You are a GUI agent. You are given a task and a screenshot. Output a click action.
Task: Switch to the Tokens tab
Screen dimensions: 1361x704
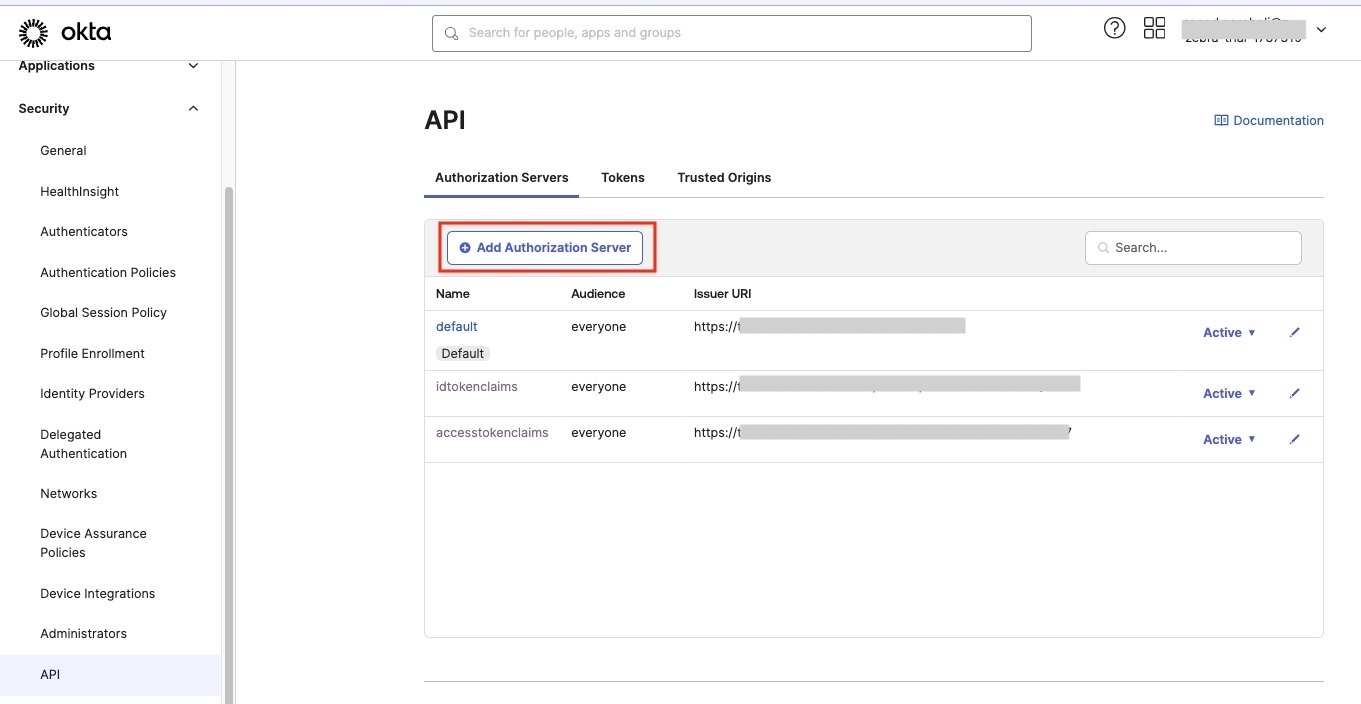(x=622, y=178)
